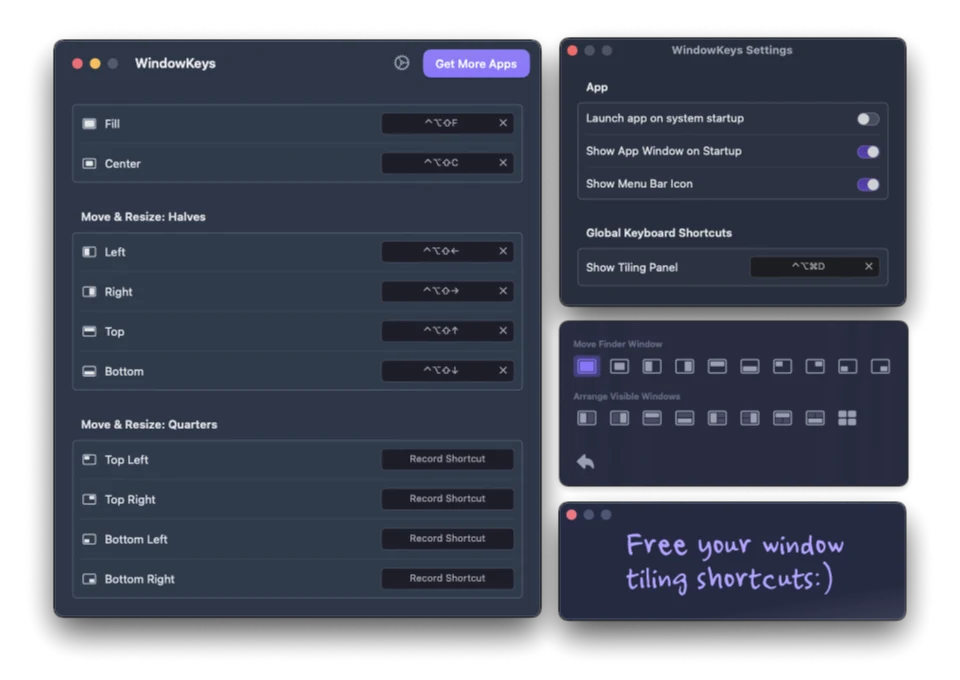Choose right half icon in Move Finder Window row
Viewport: 960px width, 680px height.
(x=684, y=366)
